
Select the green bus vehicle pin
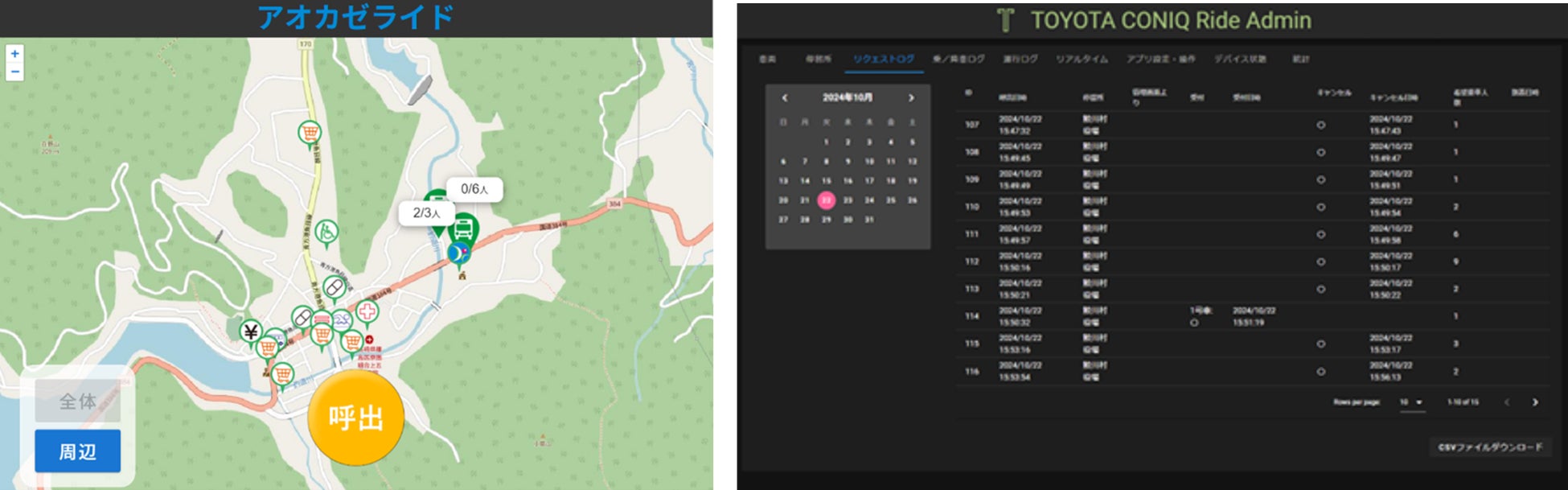(463, 230)
